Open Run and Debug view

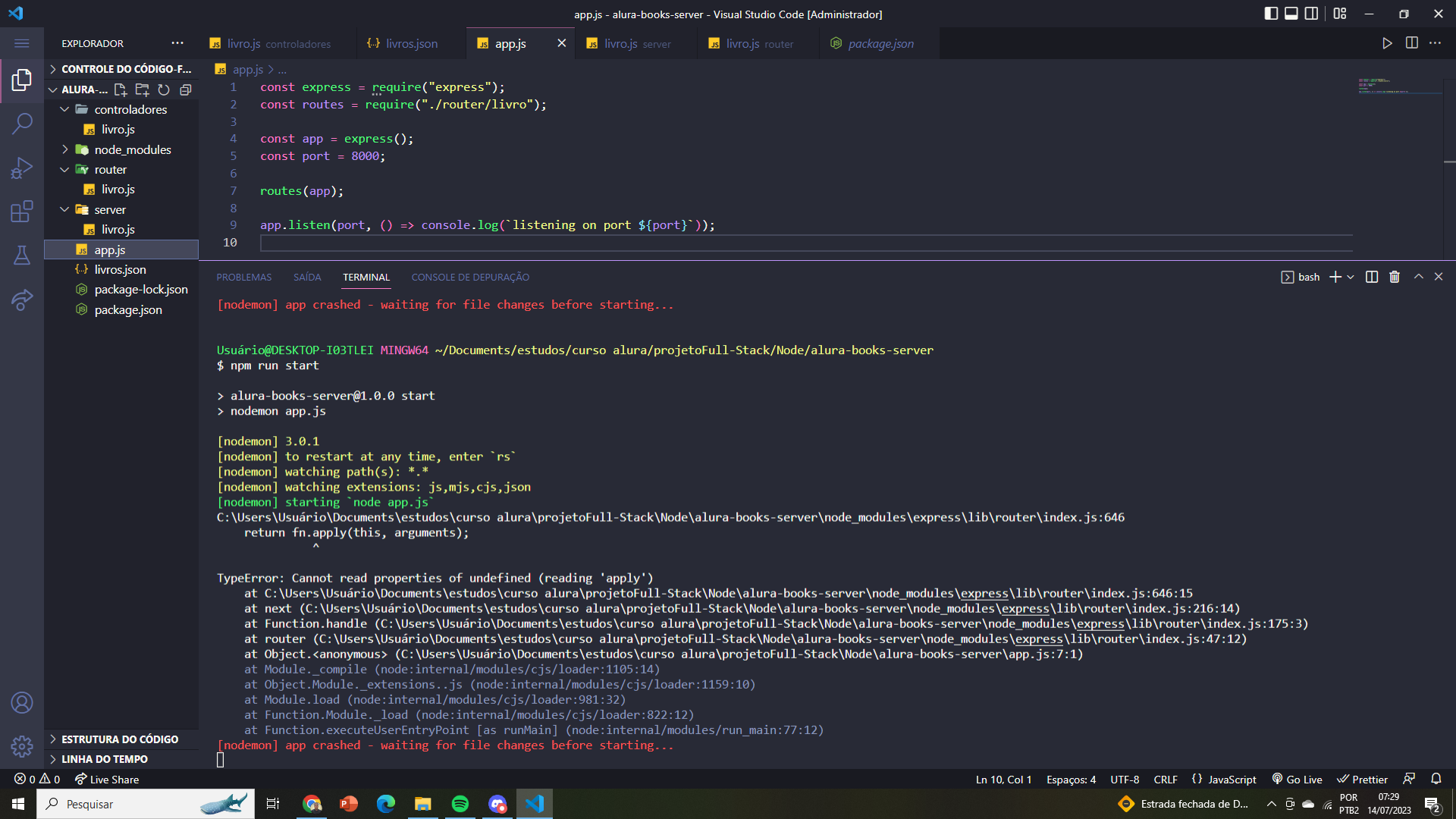[x=22, y=168]
